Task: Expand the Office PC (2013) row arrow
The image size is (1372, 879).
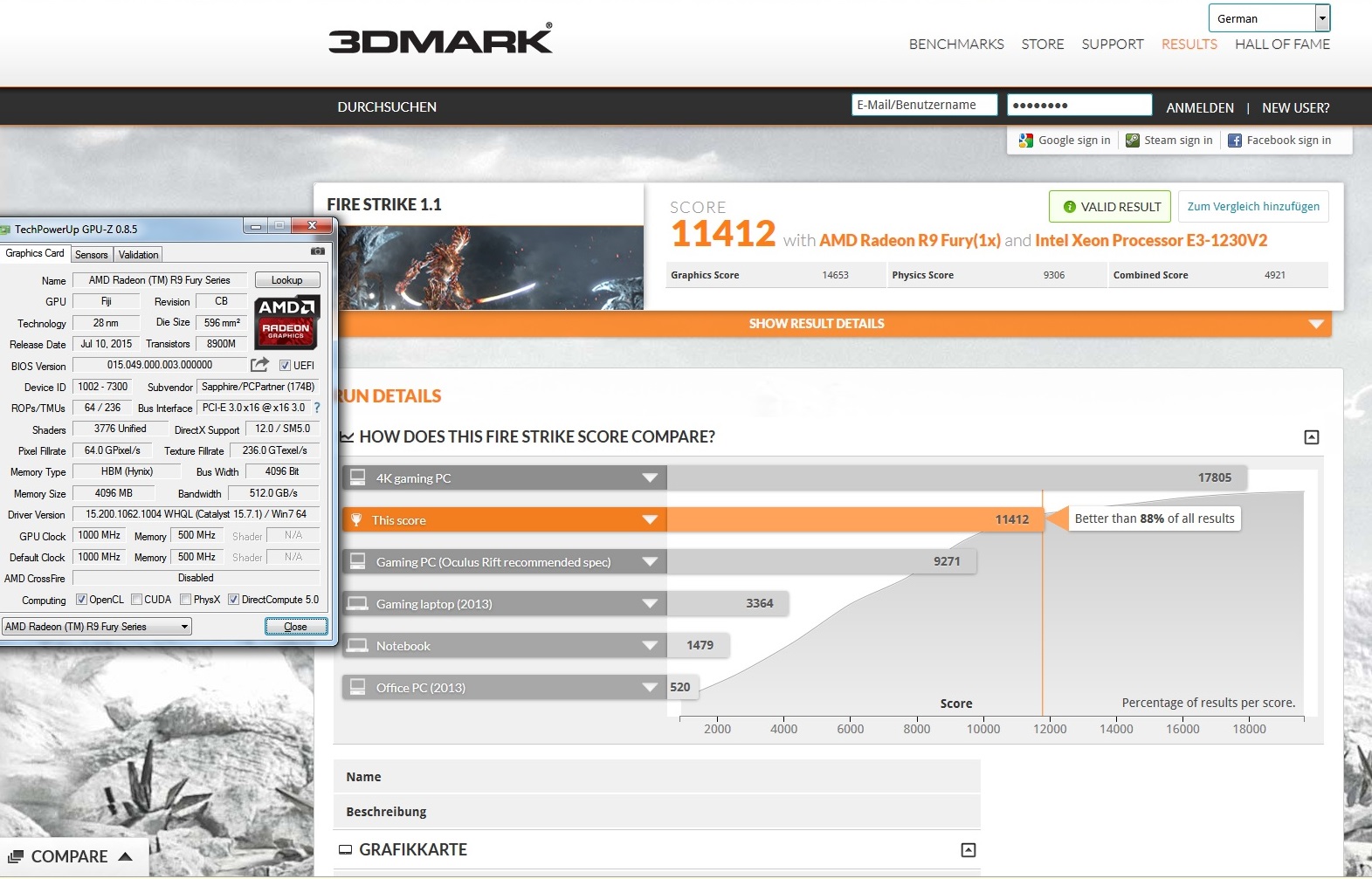Action: tap(649, 687)
